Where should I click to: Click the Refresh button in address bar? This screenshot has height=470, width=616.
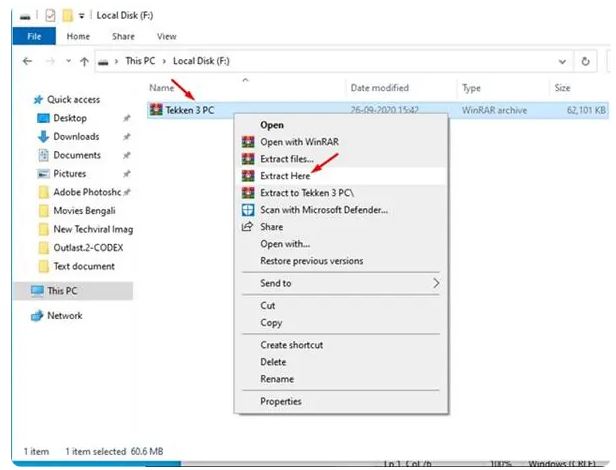tap(585, 61)
